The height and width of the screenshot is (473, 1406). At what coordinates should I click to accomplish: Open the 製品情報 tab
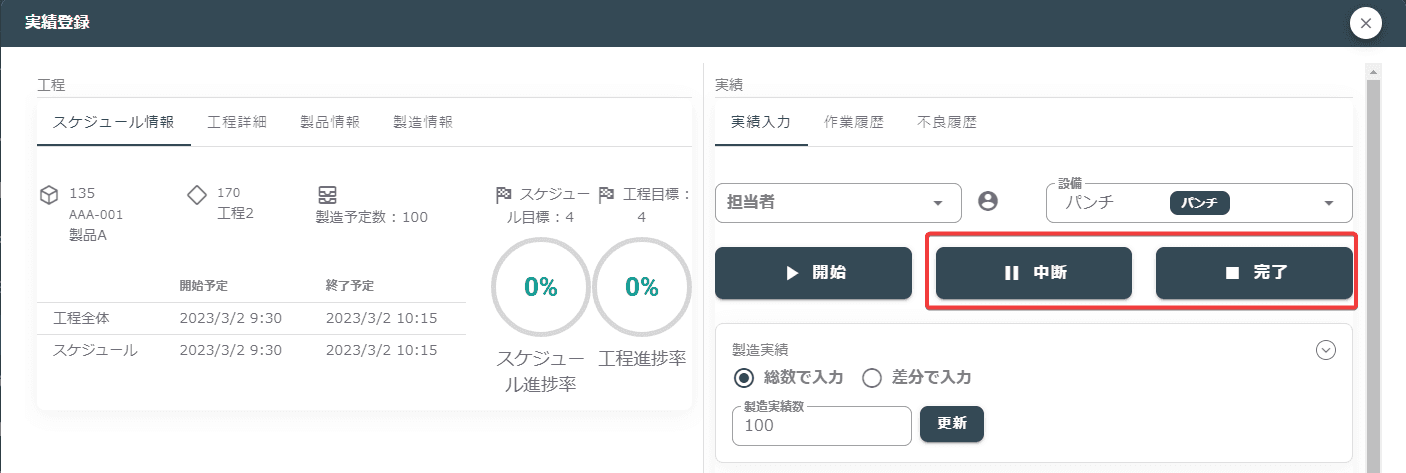330,122
